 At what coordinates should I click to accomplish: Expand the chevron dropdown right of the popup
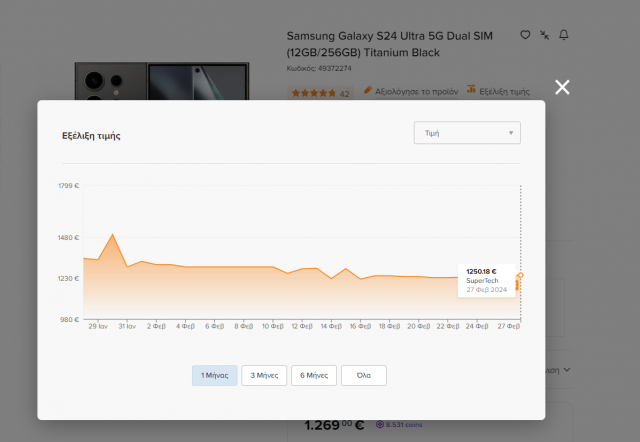pos(567,370)
